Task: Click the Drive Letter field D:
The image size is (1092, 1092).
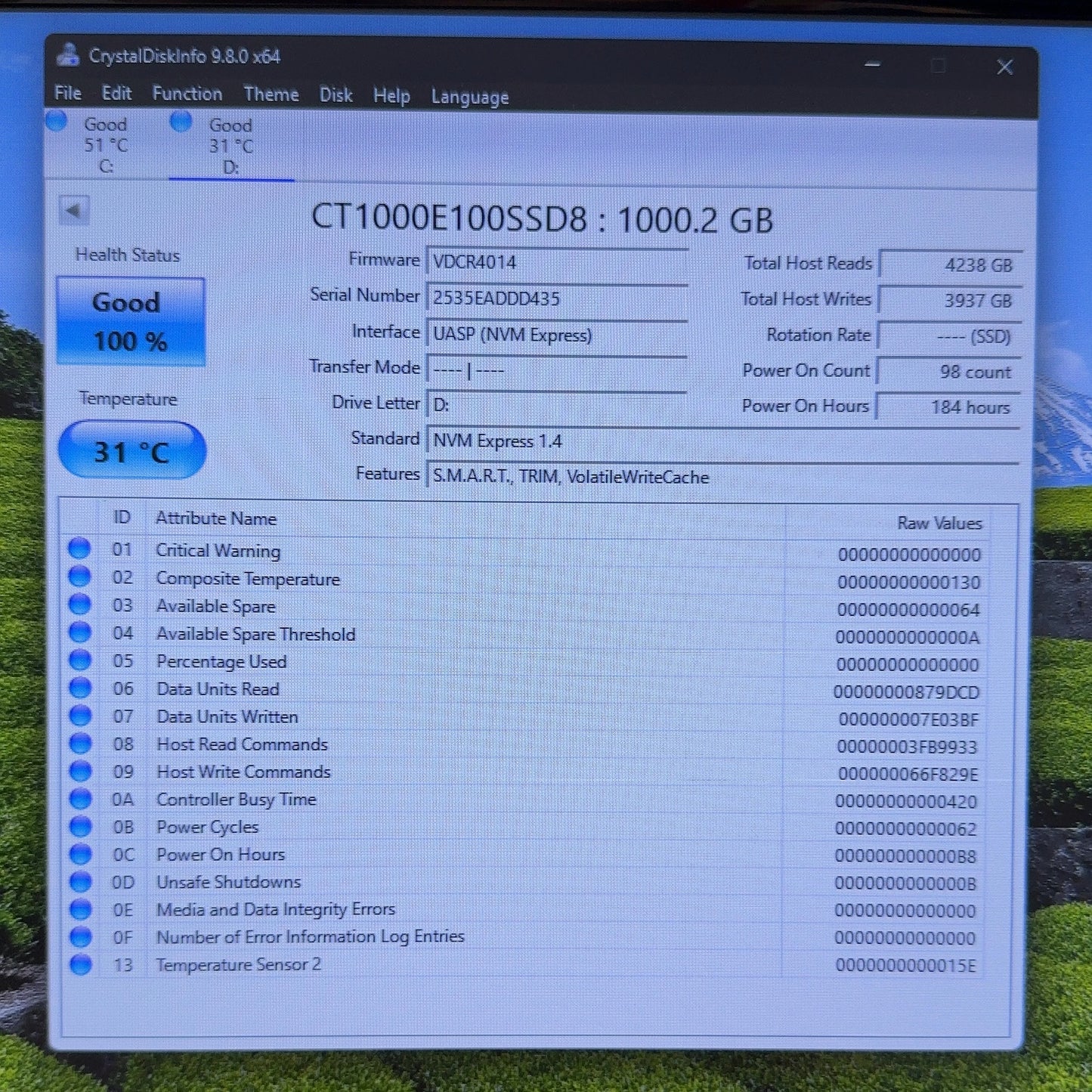Action: 557,405
